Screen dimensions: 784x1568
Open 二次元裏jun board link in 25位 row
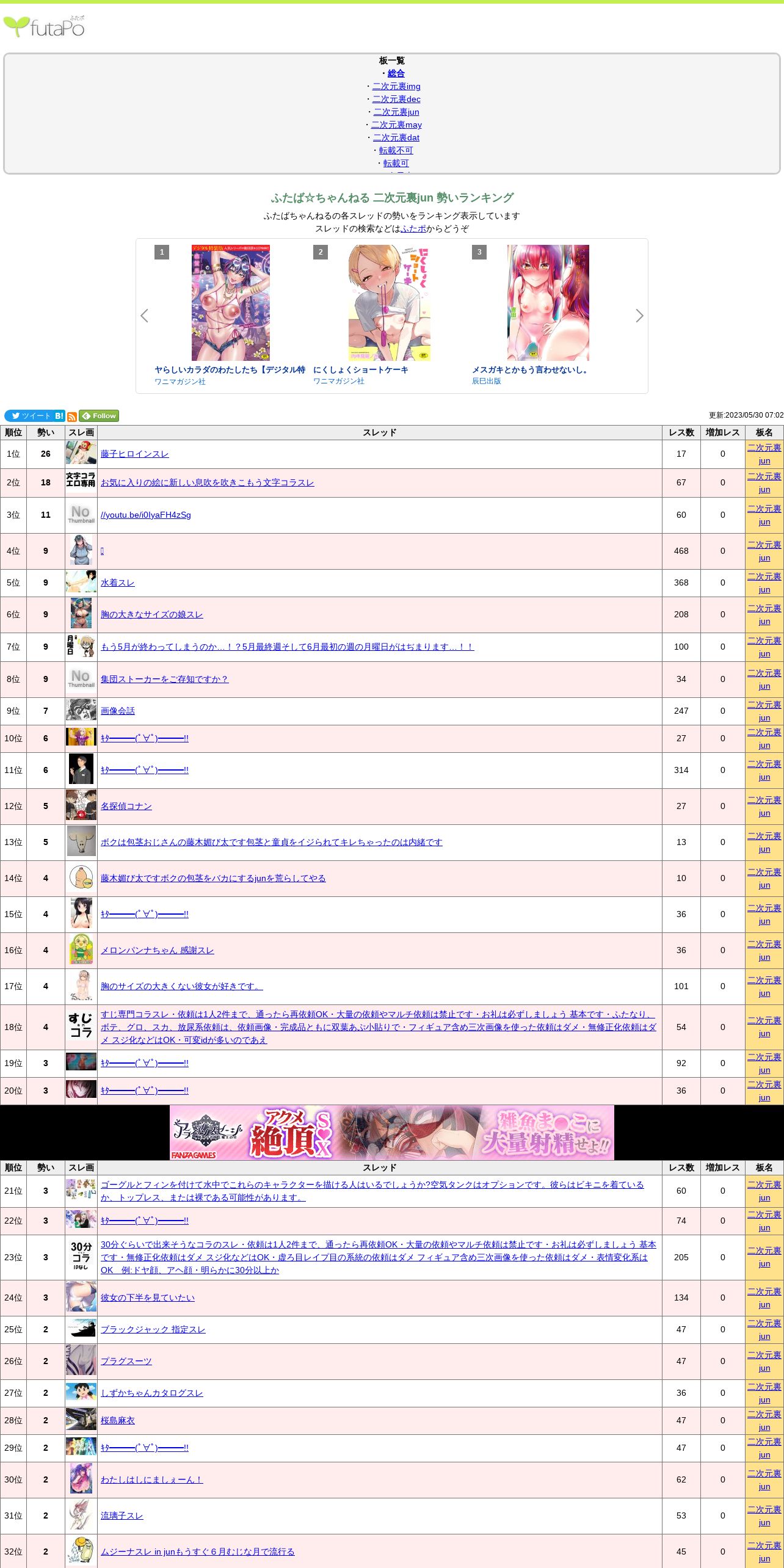click(x=764, y=1329)
